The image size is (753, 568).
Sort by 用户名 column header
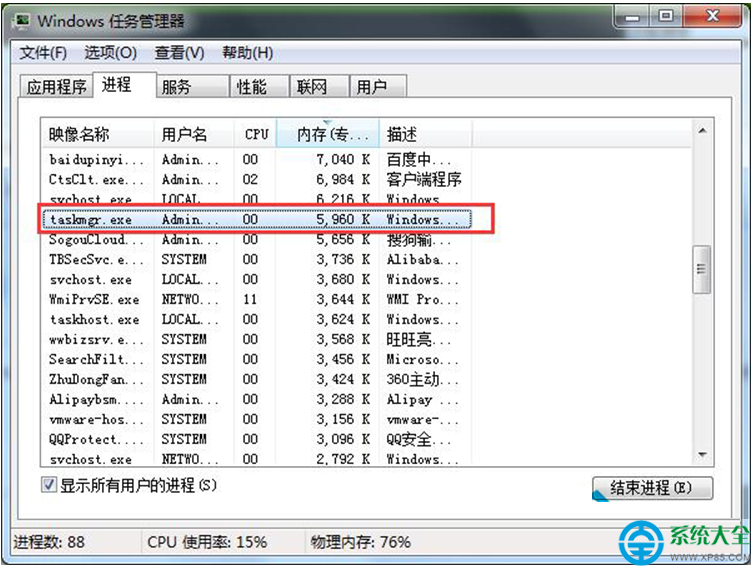[x=194, y=134]
